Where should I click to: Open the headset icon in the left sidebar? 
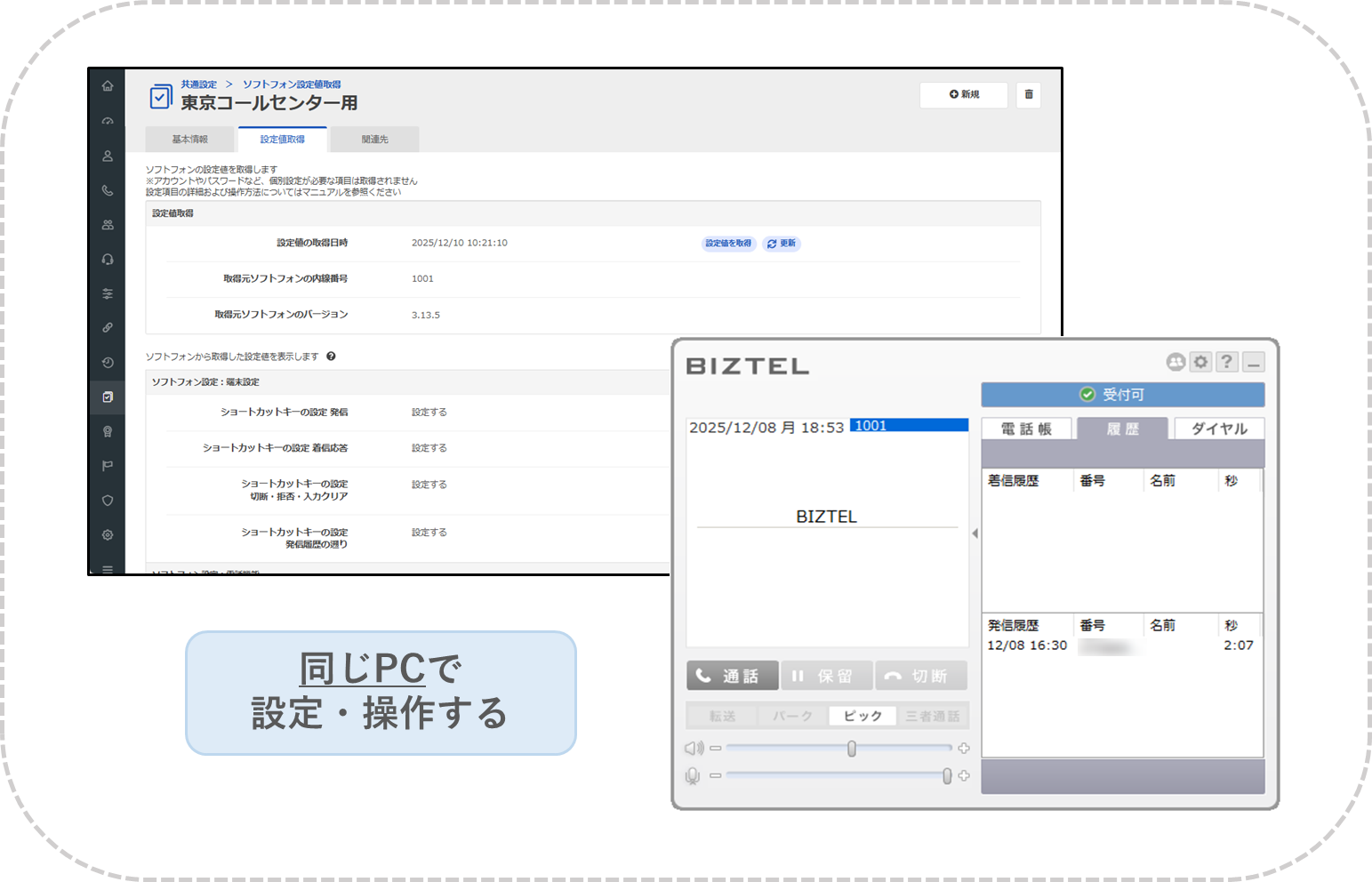point(108,260)
